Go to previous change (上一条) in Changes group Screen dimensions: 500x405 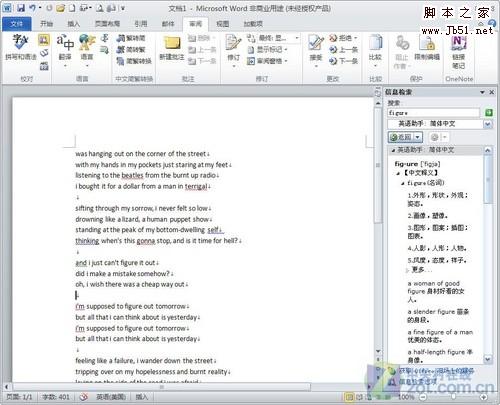(x=344, y=50)
